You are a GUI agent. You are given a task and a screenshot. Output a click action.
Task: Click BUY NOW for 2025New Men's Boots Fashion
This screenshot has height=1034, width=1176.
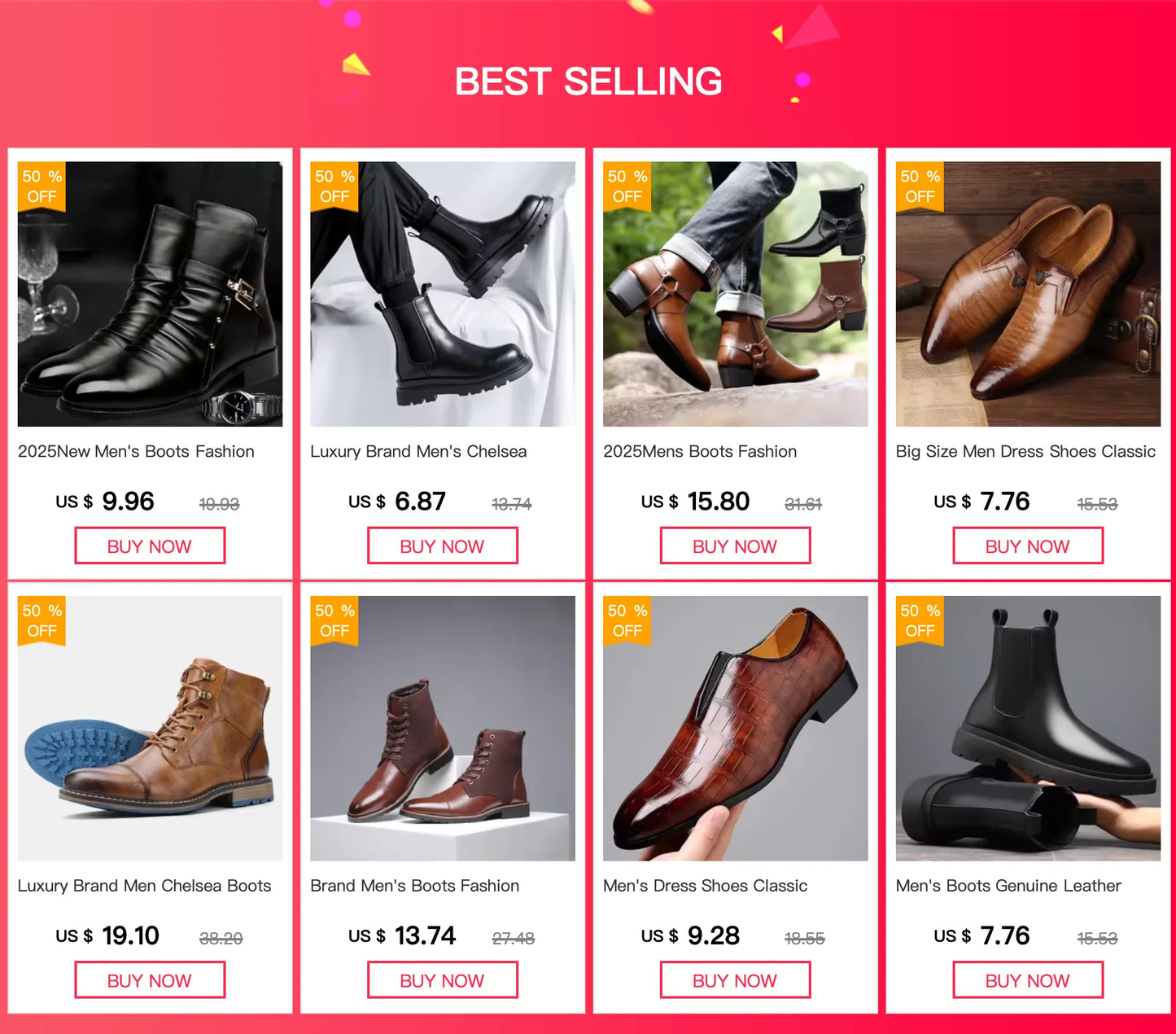150,545
